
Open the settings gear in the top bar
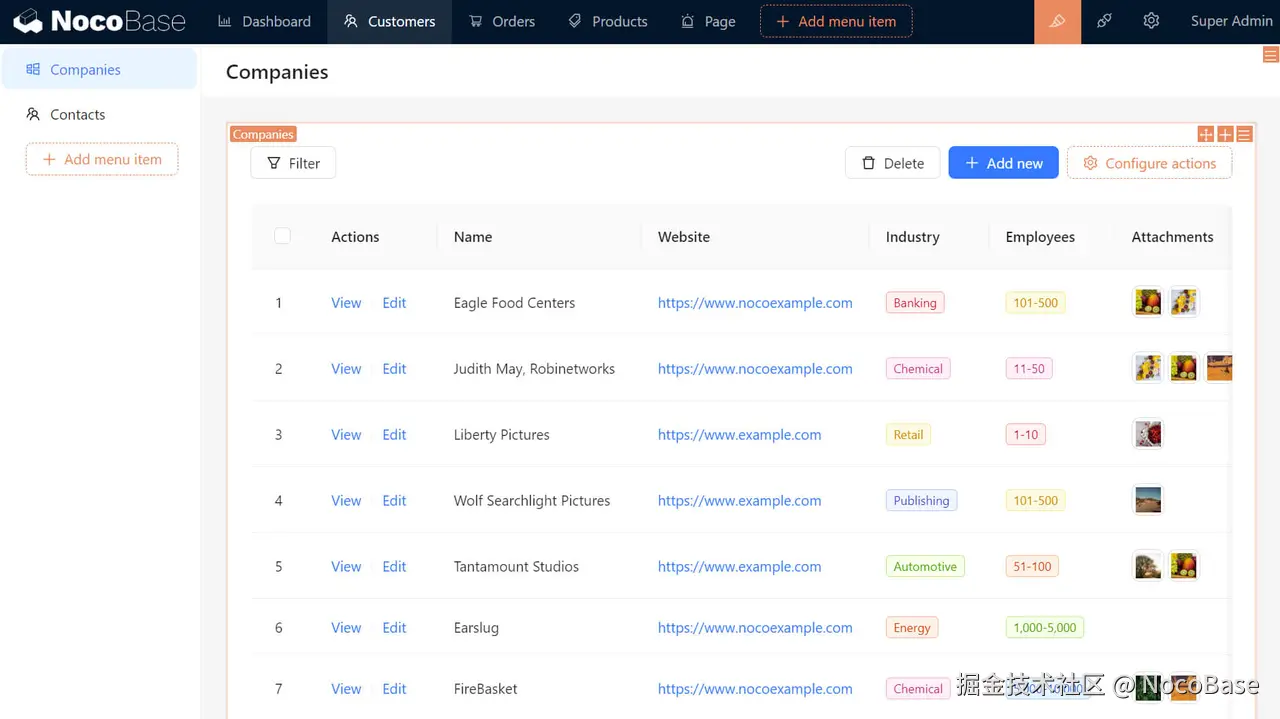pyautogui.click(x=1151, y=21)
